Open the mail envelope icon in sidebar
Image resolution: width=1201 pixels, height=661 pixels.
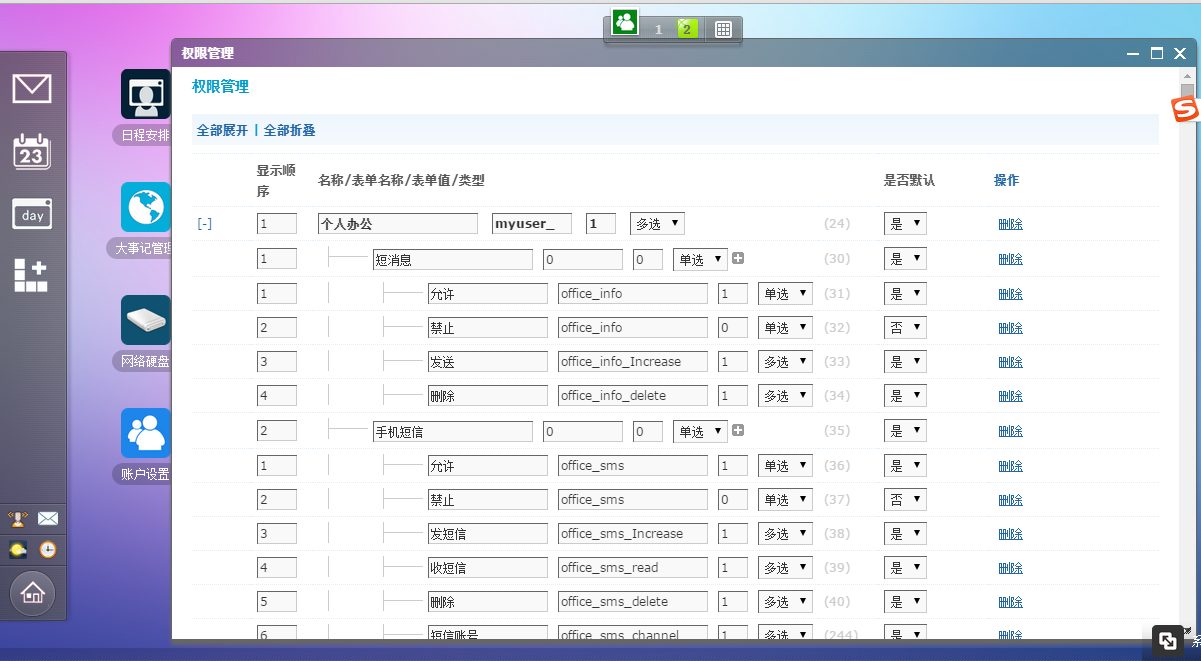tap(32, 89)
